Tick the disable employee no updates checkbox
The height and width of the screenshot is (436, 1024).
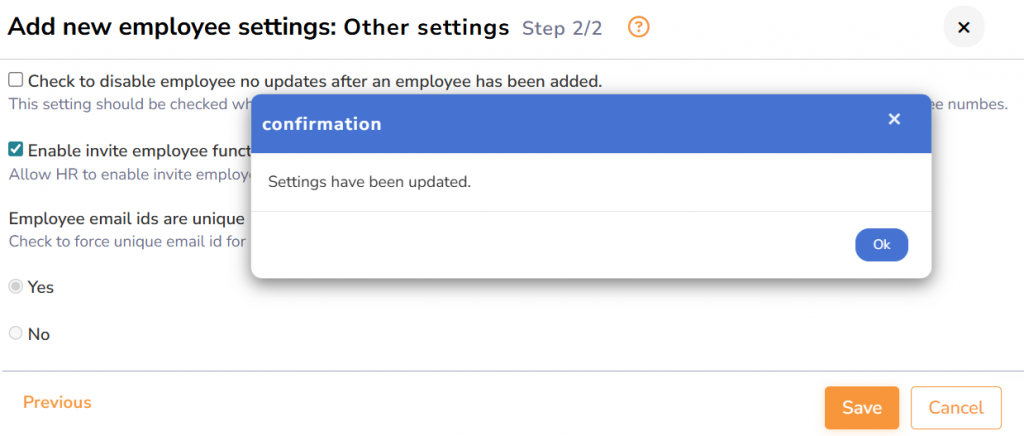16,80
